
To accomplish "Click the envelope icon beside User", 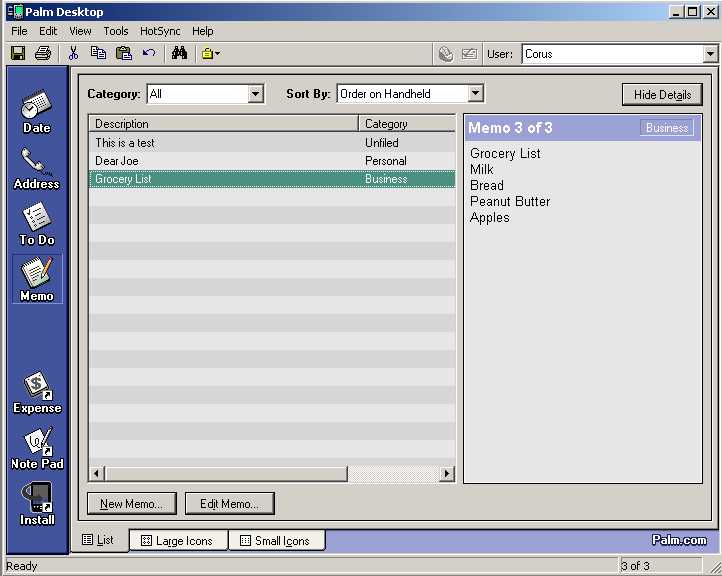I will pyautogui.click(x=469, y=54).
